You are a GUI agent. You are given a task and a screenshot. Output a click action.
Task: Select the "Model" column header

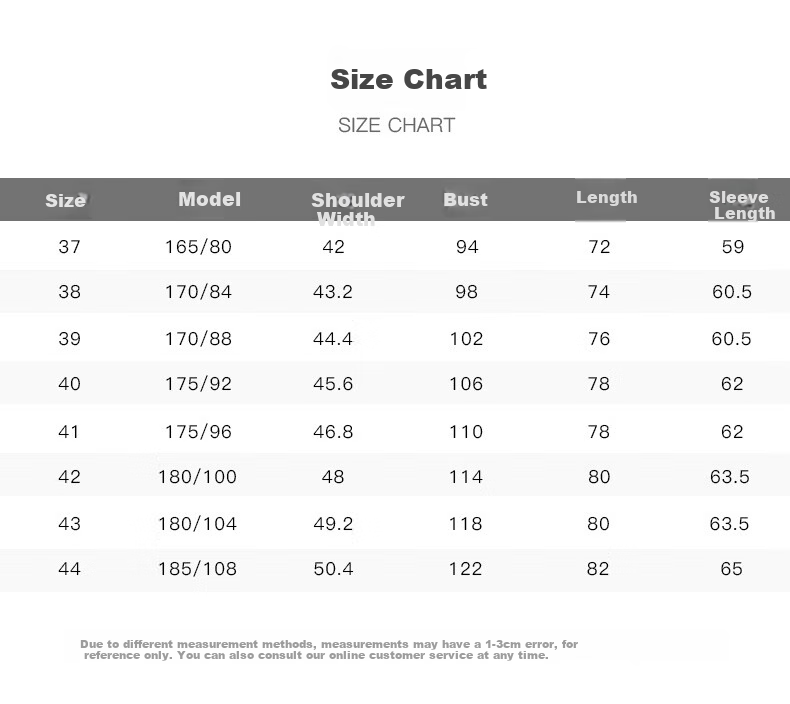click(209, 199)
